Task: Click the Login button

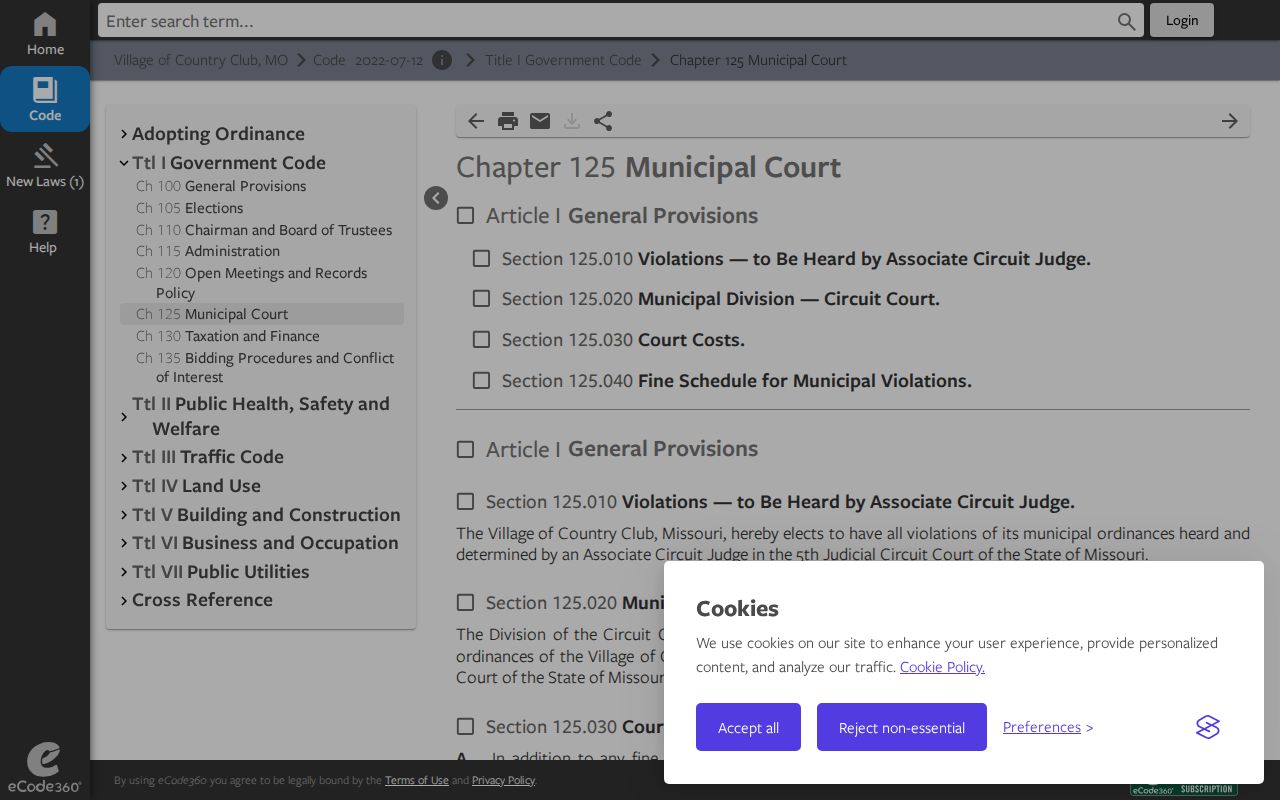Action: tap(1182, 20)
